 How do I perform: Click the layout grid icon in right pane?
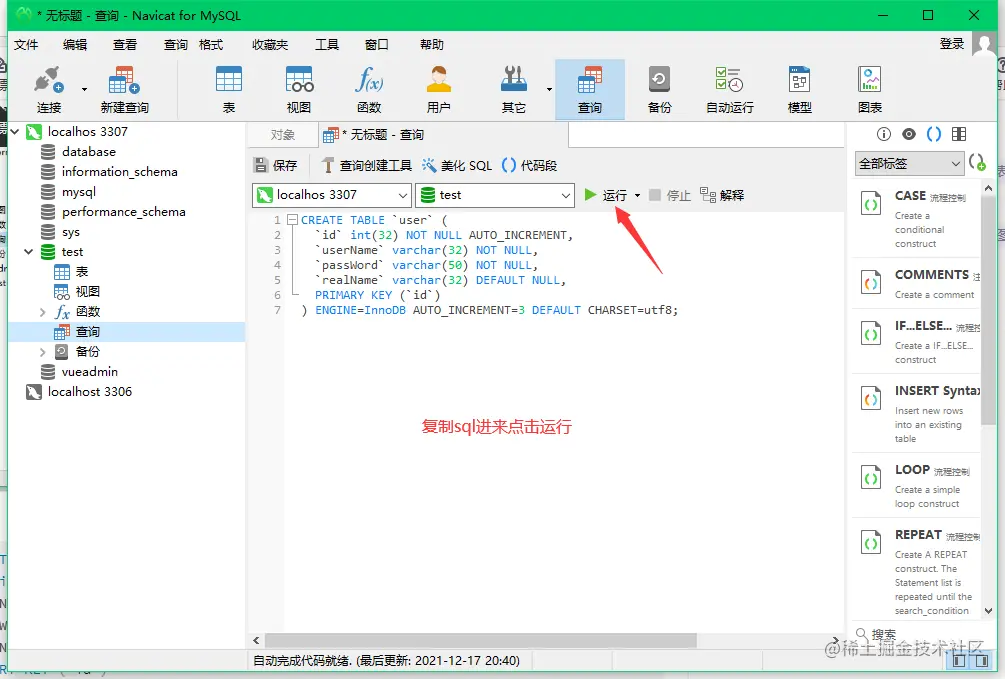pyautogui.click(x=959, y=134)
